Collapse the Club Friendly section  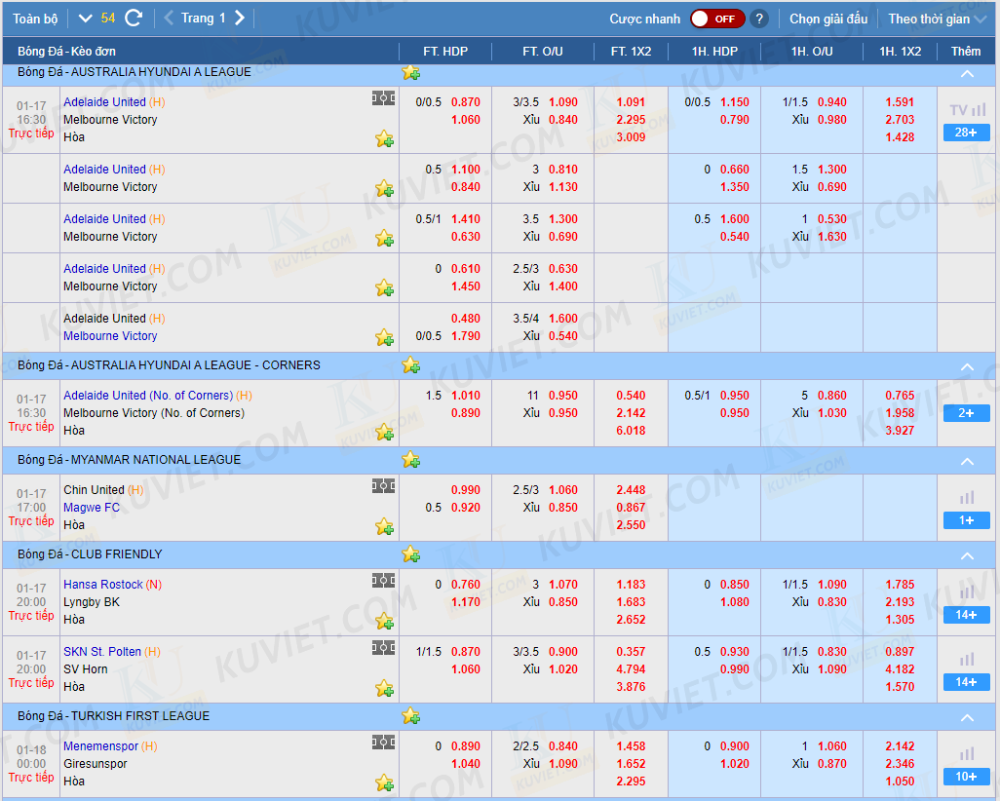[967, 555]
